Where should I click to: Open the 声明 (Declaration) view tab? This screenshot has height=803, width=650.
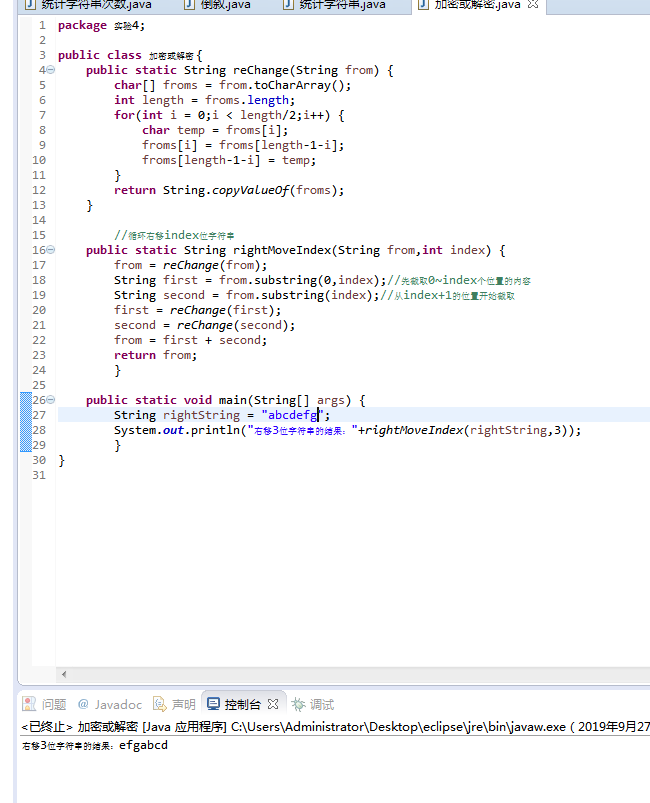(x=174, y=705)
